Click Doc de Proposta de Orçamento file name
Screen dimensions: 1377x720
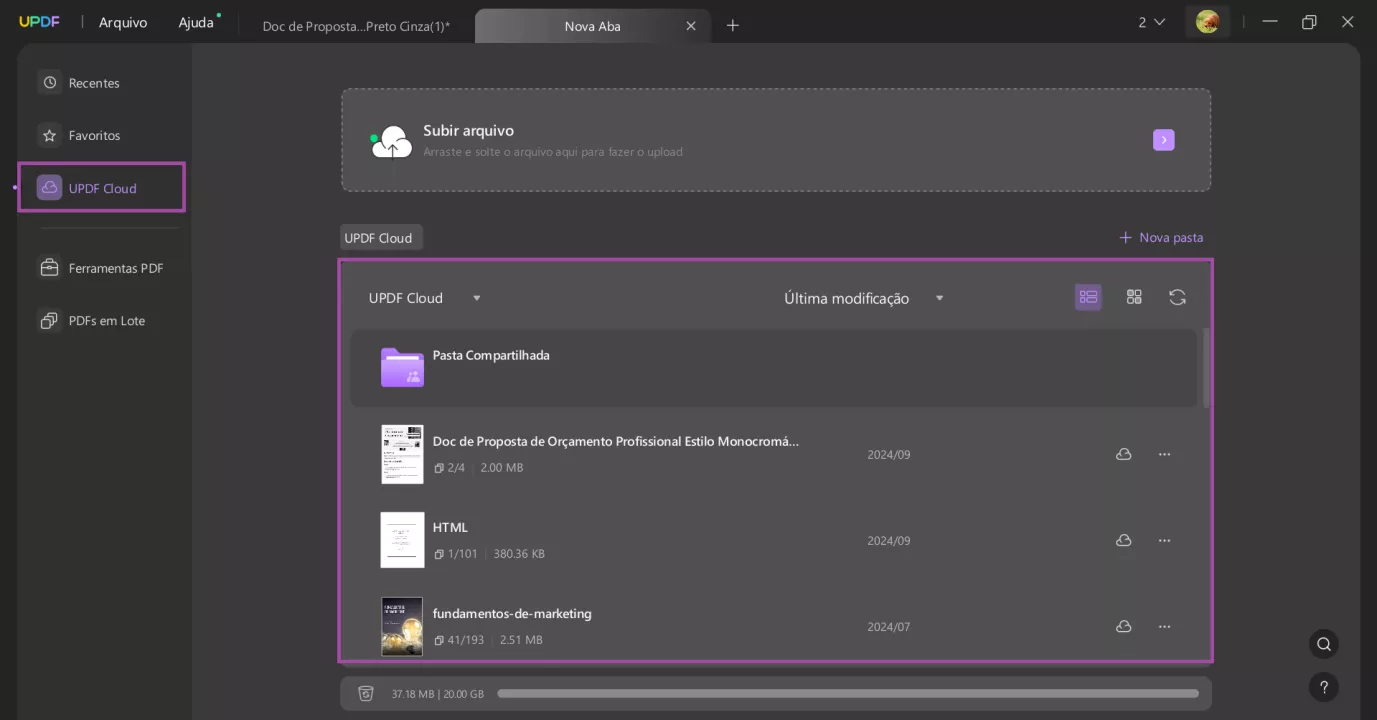pyautogui.click(x=616, y=441)
